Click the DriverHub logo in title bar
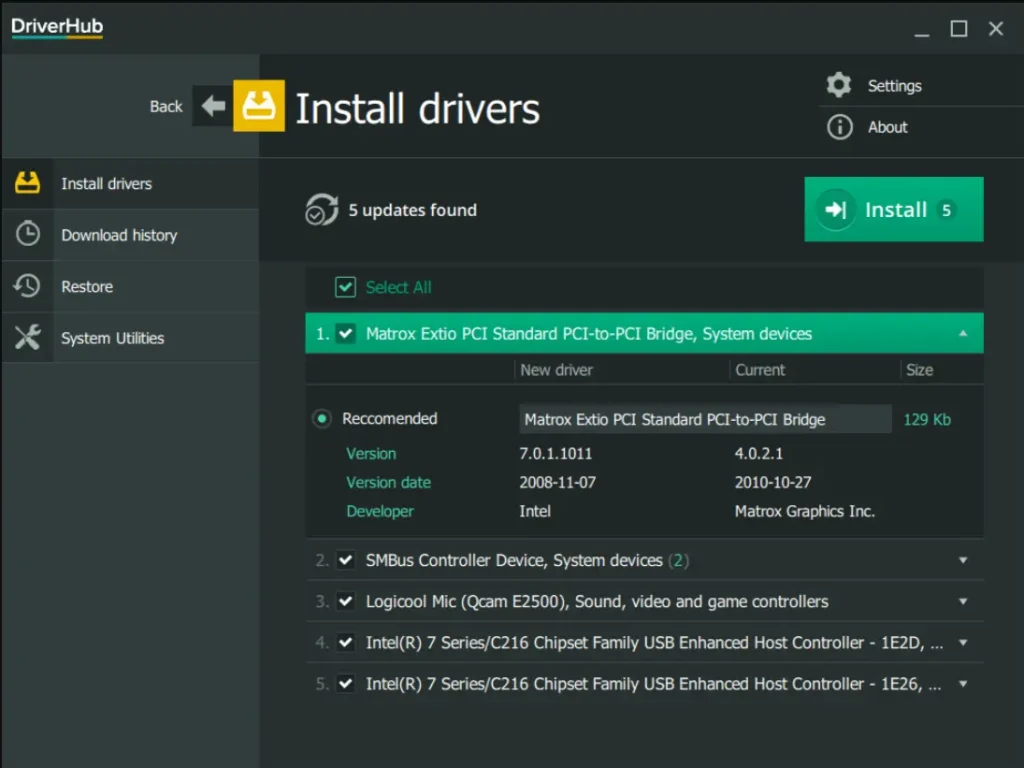Image resolution: width=1024 pixels, height=768 pixels. point(55,26)
